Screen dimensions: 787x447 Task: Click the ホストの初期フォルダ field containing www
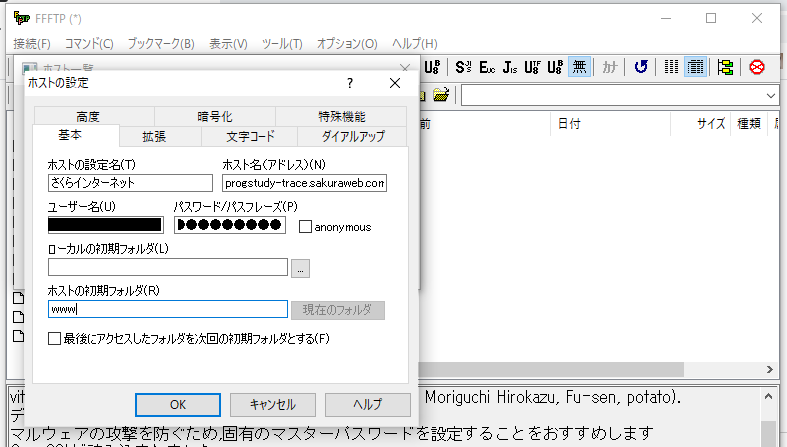point(168,309)
